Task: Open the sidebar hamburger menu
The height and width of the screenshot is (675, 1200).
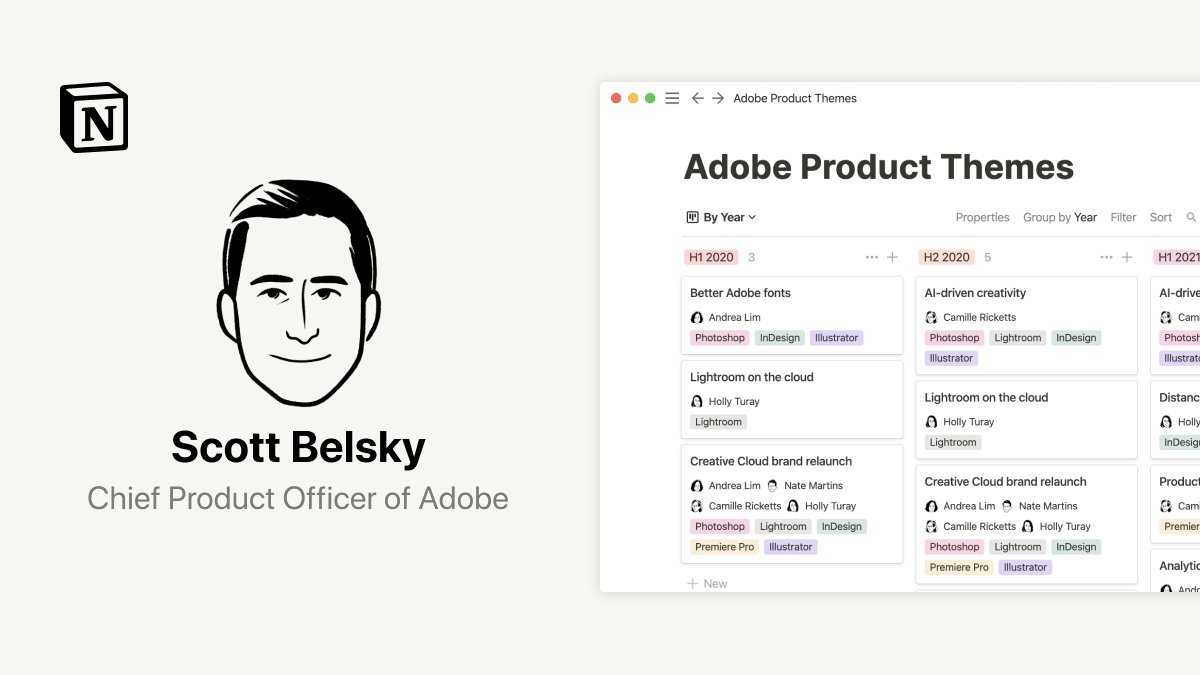Action: point(672,98)
